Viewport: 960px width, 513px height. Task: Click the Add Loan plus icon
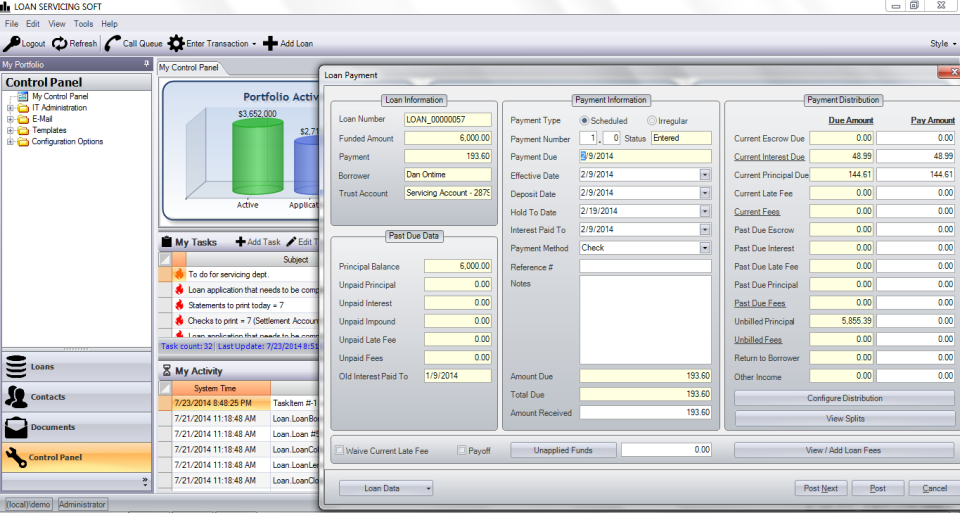[x=271, y=43]
